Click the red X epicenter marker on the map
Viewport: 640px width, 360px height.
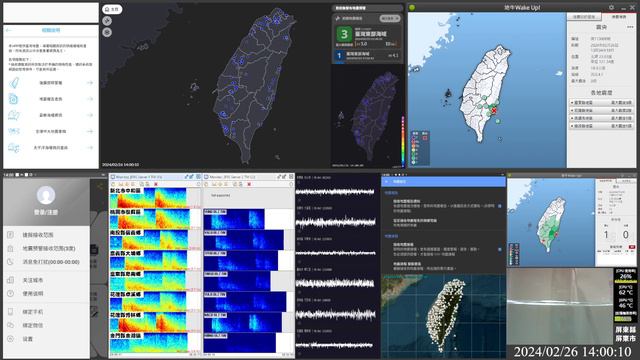click(494, 111)
